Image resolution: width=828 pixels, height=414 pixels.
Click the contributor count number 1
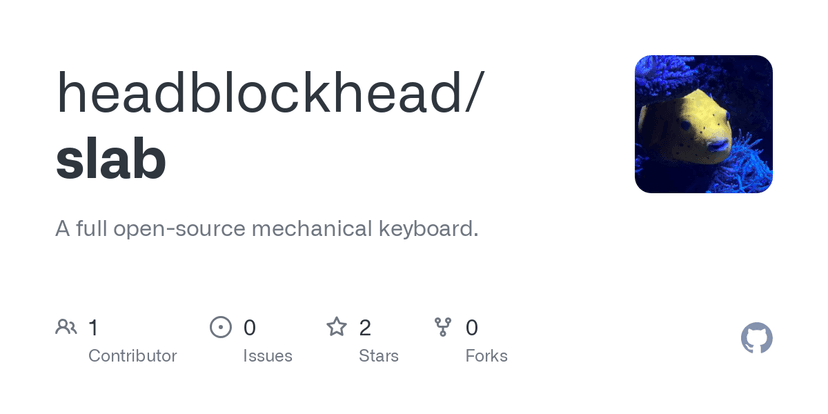pos(93,327)
